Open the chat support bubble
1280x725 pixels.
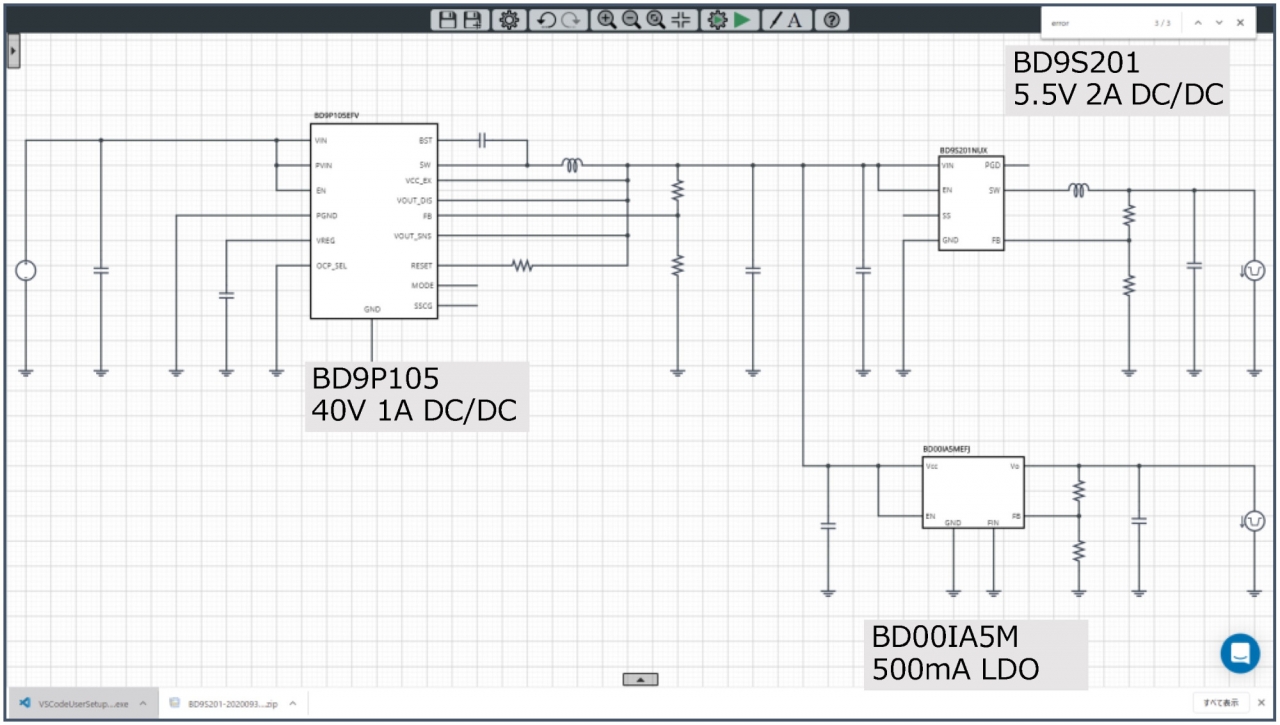click(x=1240, y=653)
